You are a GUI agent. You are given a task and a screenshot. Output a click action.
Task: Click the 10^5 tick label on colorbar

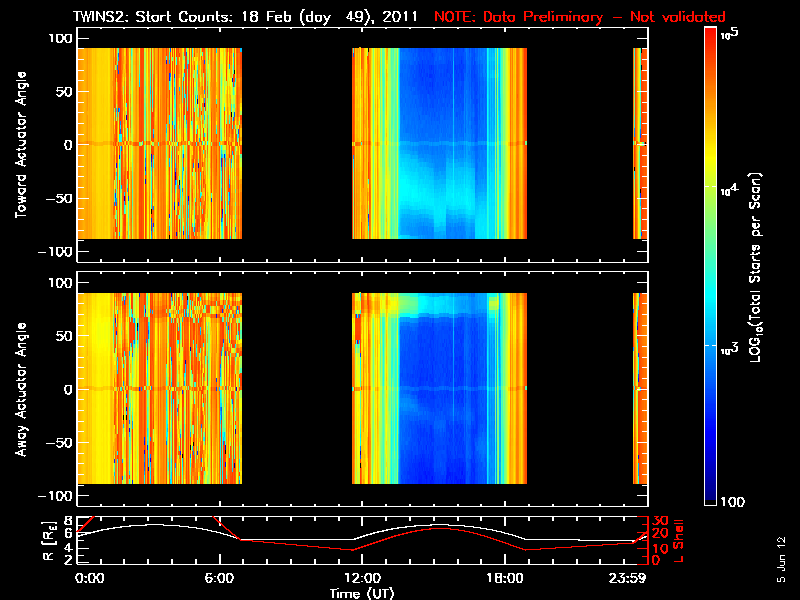tap(730, 34)
